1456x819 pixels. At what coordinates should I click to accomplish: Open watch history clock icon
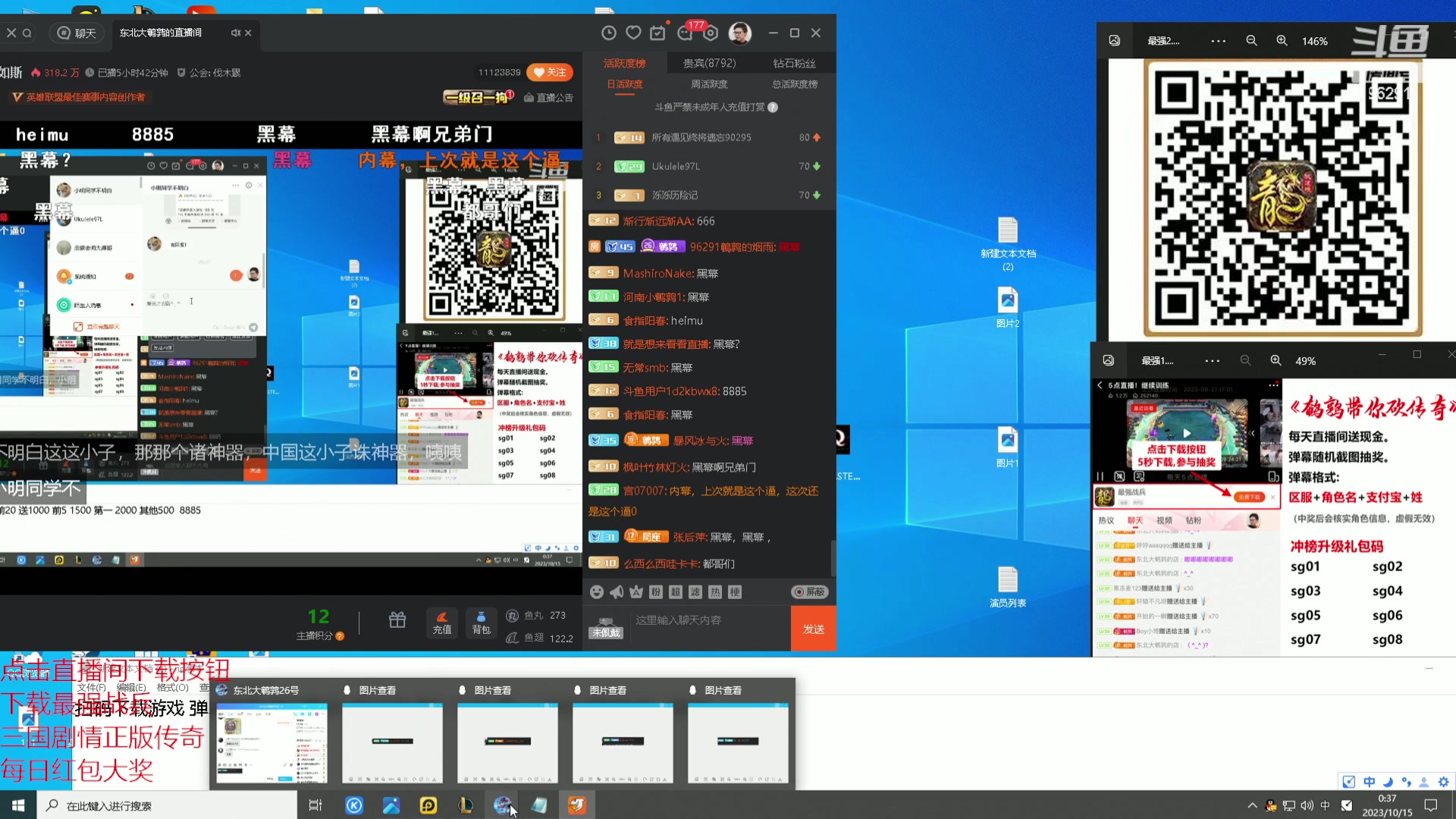(608, 33)
